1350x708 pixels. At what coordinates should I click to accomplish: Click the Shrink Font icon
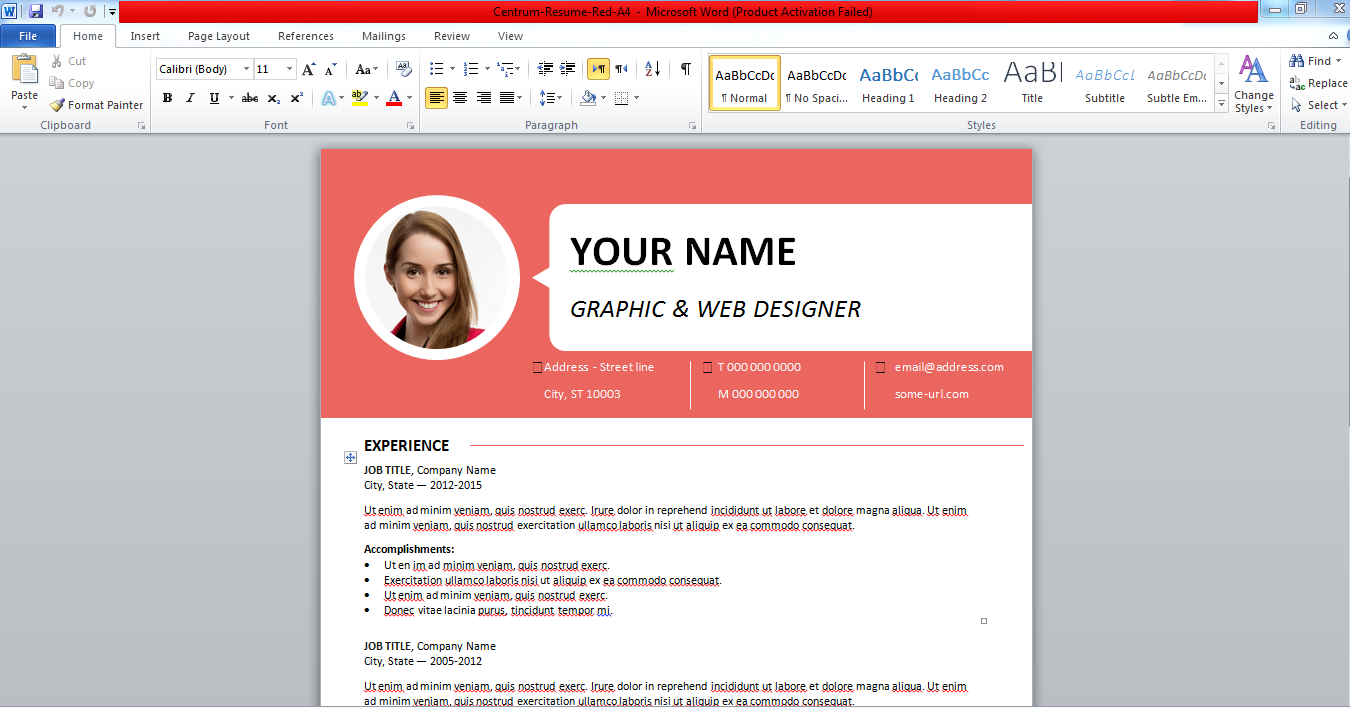pos(331,69)
